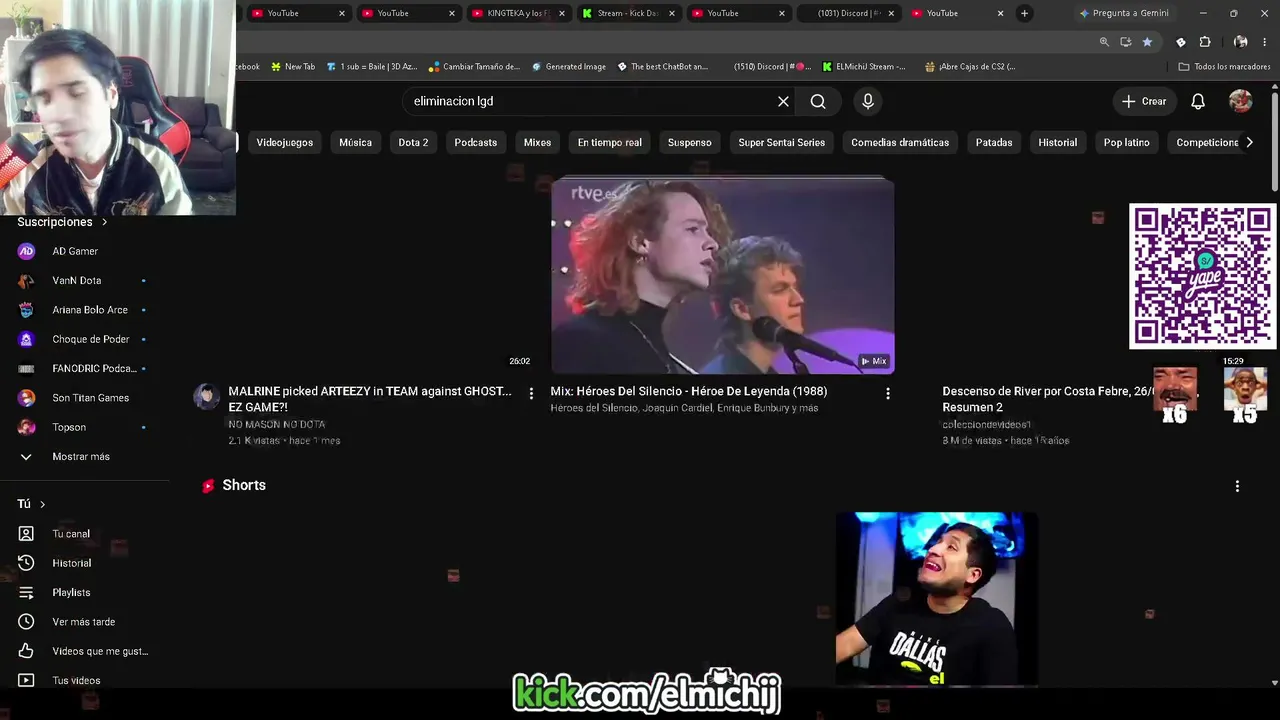Select the Videojuegos filter chip
Viewport: 1280px width, 720px height.
[285, 142]
